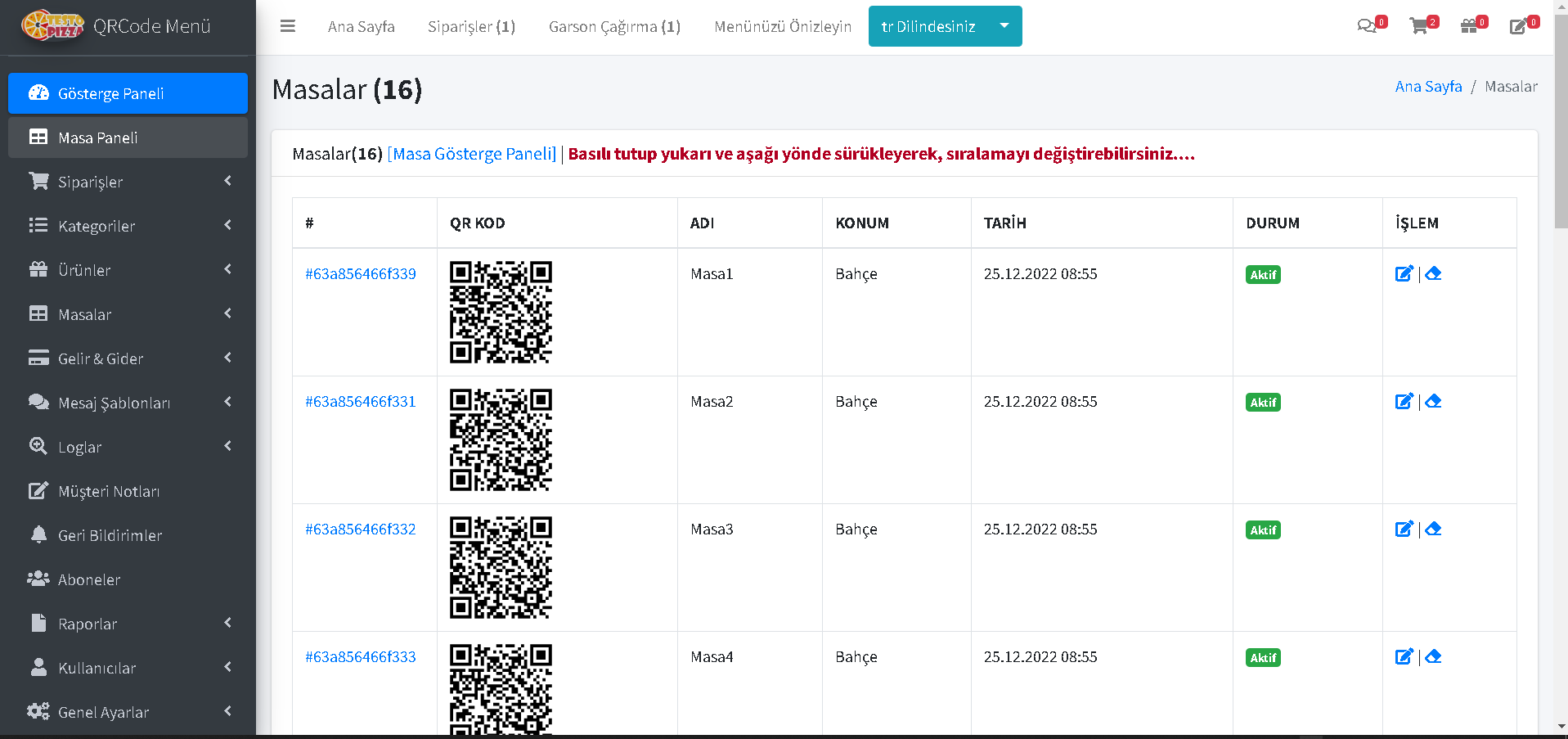The height and width of the screenshot is (739, 1568).
Task: Click the hamburger sidebar toggle icon
Action: [x=287, y=26]
